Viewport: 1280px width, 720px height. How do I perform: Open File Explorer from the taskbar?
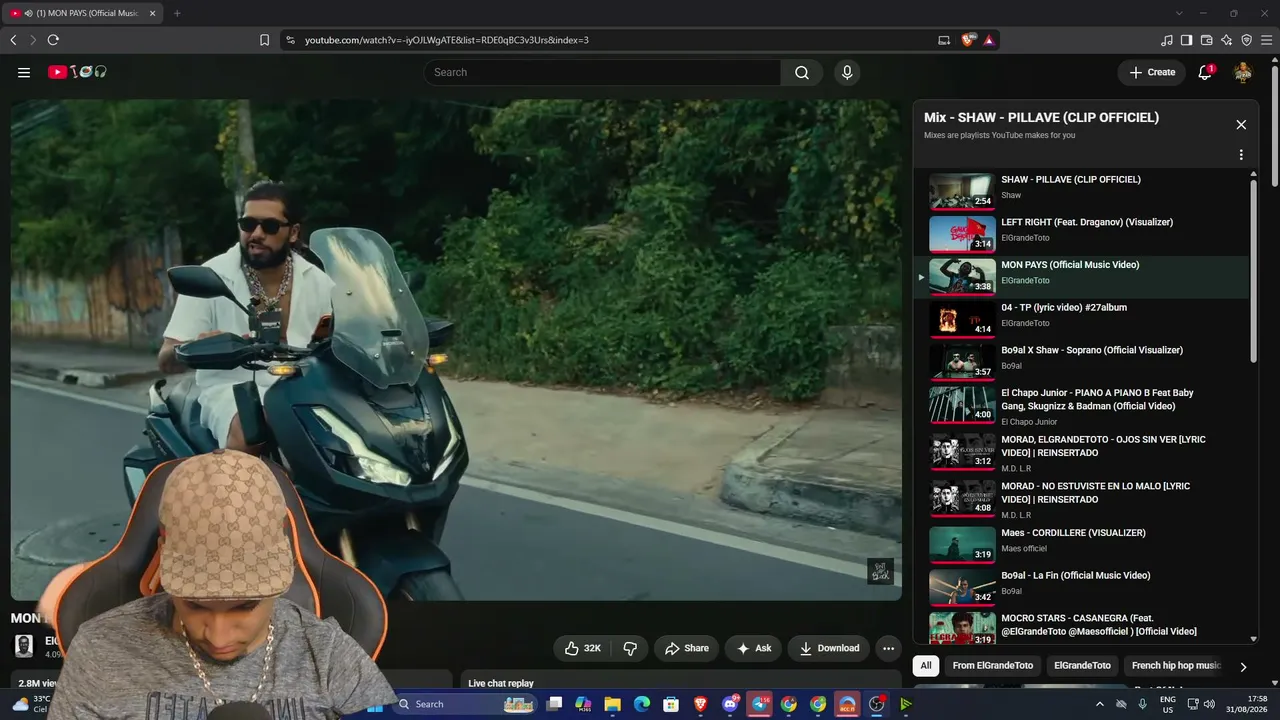tap(612, 704)
